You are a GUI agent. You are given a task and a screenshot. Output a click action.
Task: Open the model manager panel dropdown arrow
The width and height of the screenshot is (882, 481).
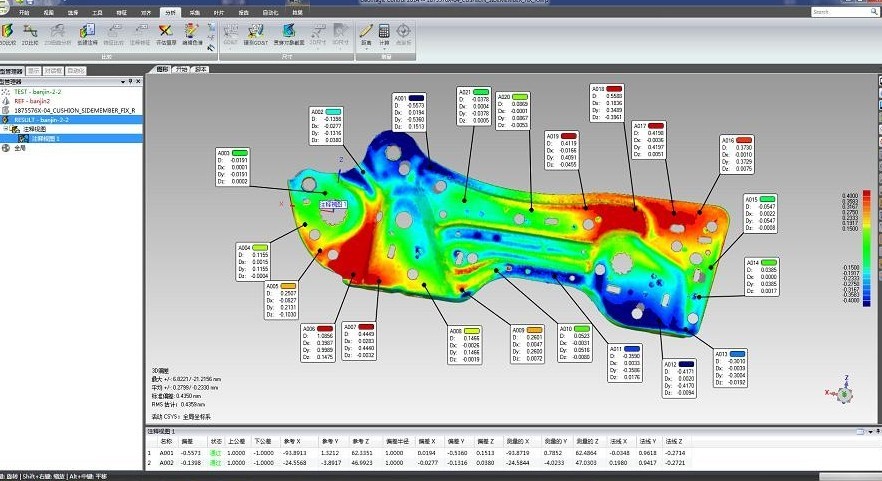coord(123,82)
